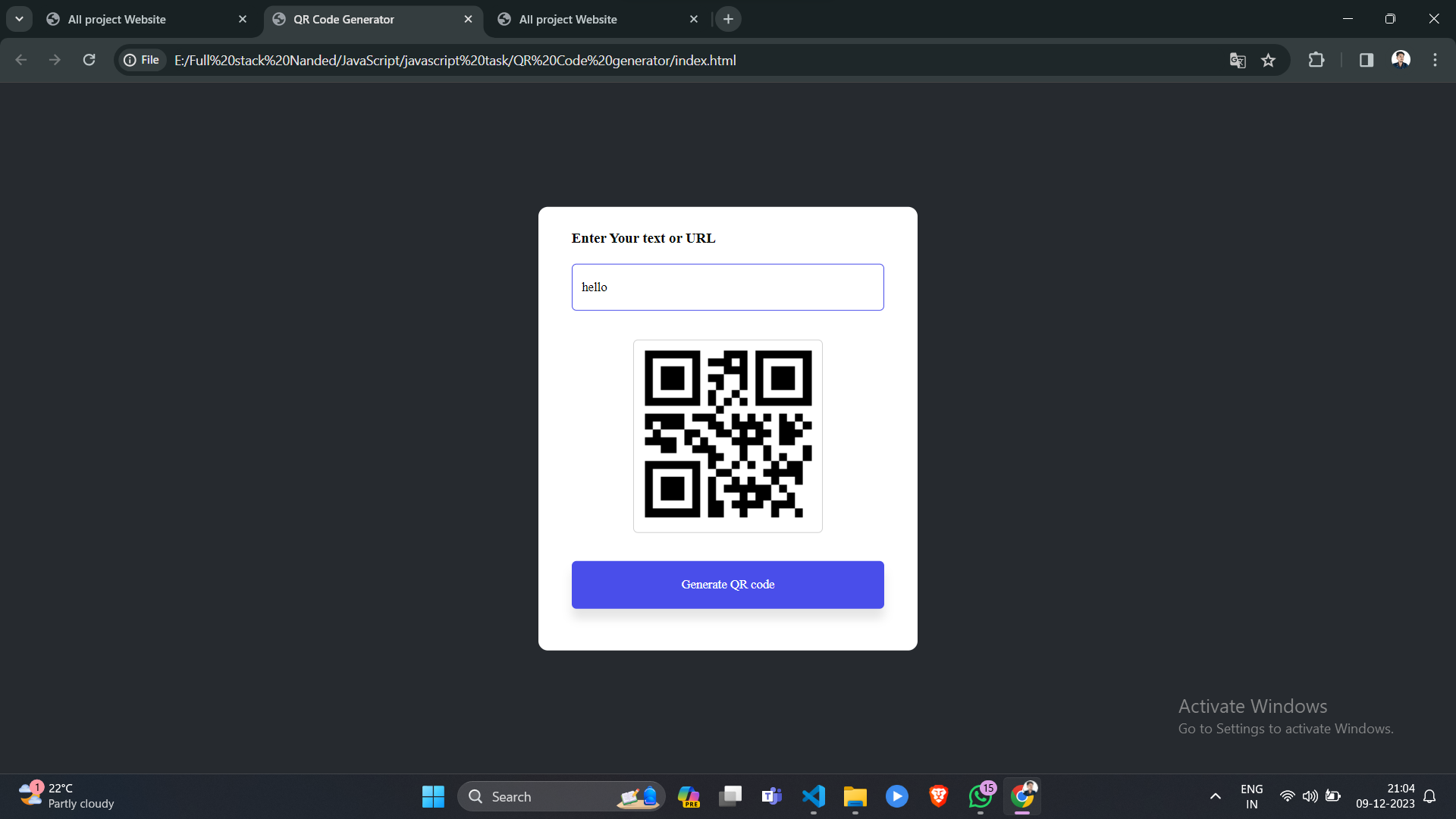Close the QR Code Generator tab
This screenshot has height=819, width=1456.
pos(468,19)
